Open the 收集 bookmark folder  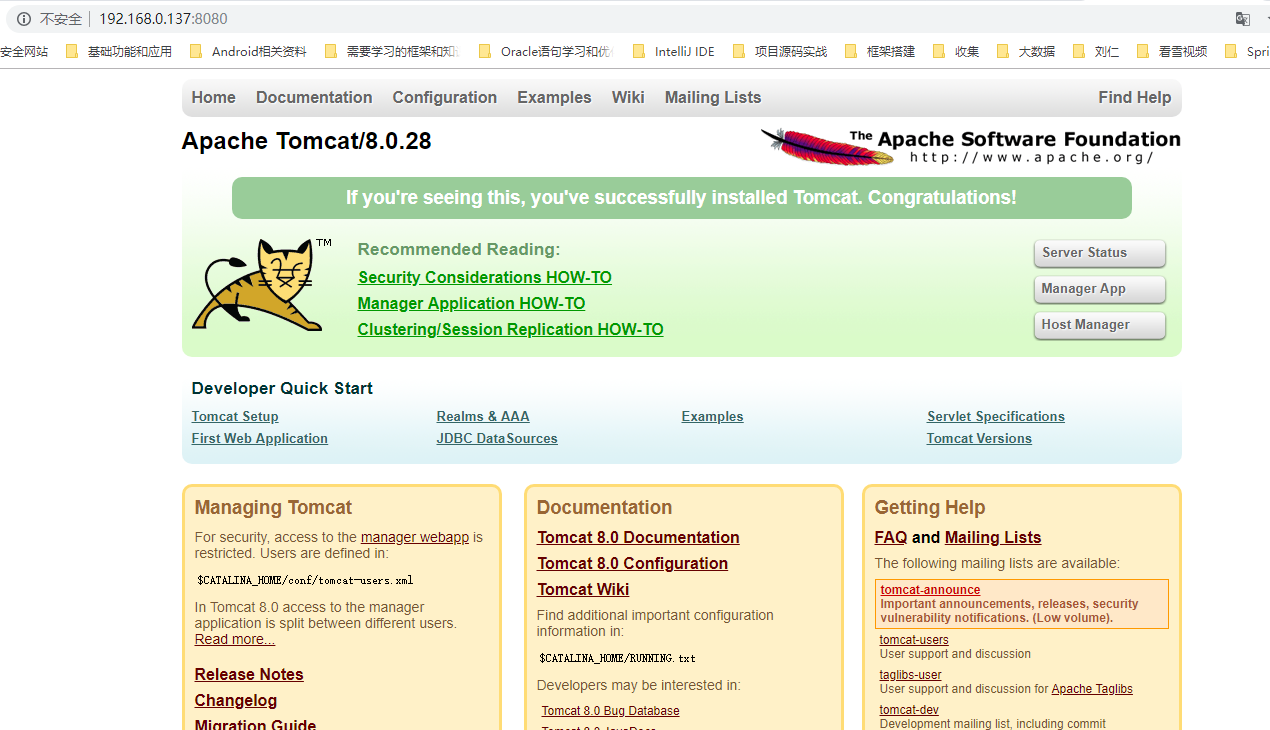956,51
